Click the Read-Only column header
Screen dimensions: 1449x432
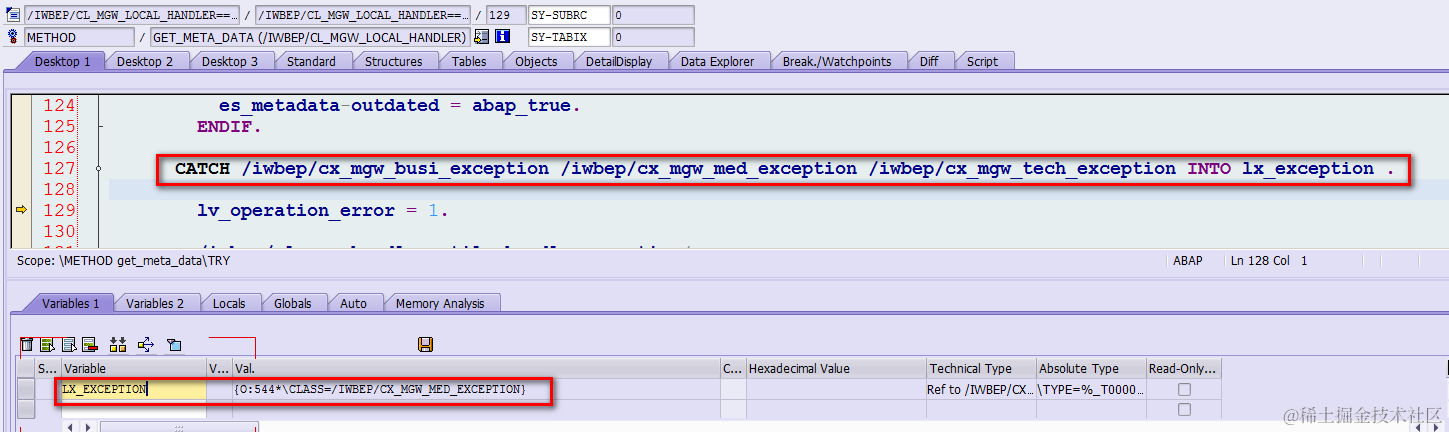click(x=1184, y=368)
